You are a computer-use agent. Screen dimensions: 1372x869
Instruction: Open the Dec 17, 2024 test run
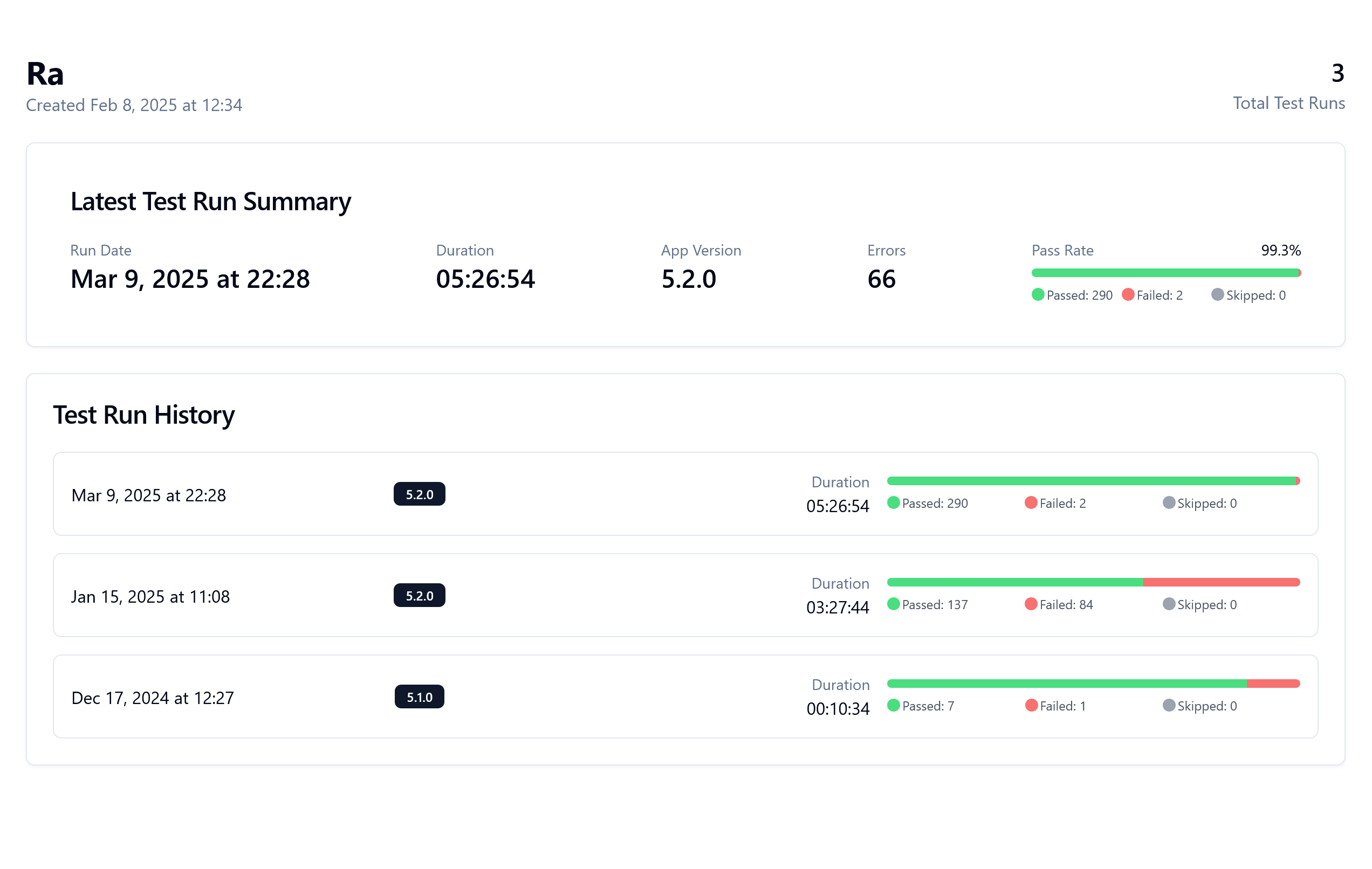pyautogui.click(x=153, y=698)
